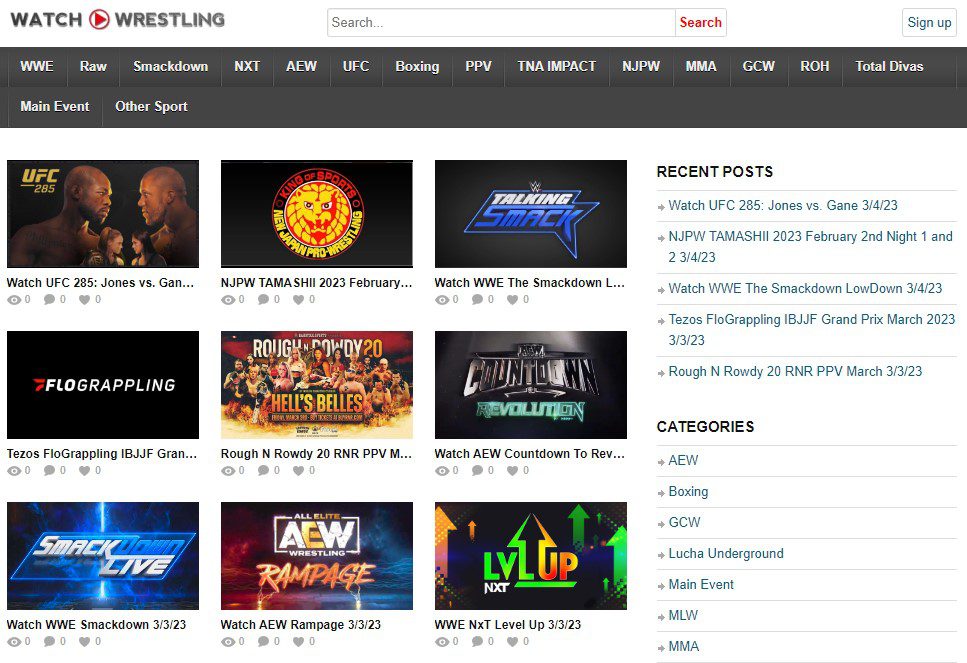Open recent post NJPW TAMASHII 2023 February
This screenshot has width=967, height=663.
click(x=810, y=247)
